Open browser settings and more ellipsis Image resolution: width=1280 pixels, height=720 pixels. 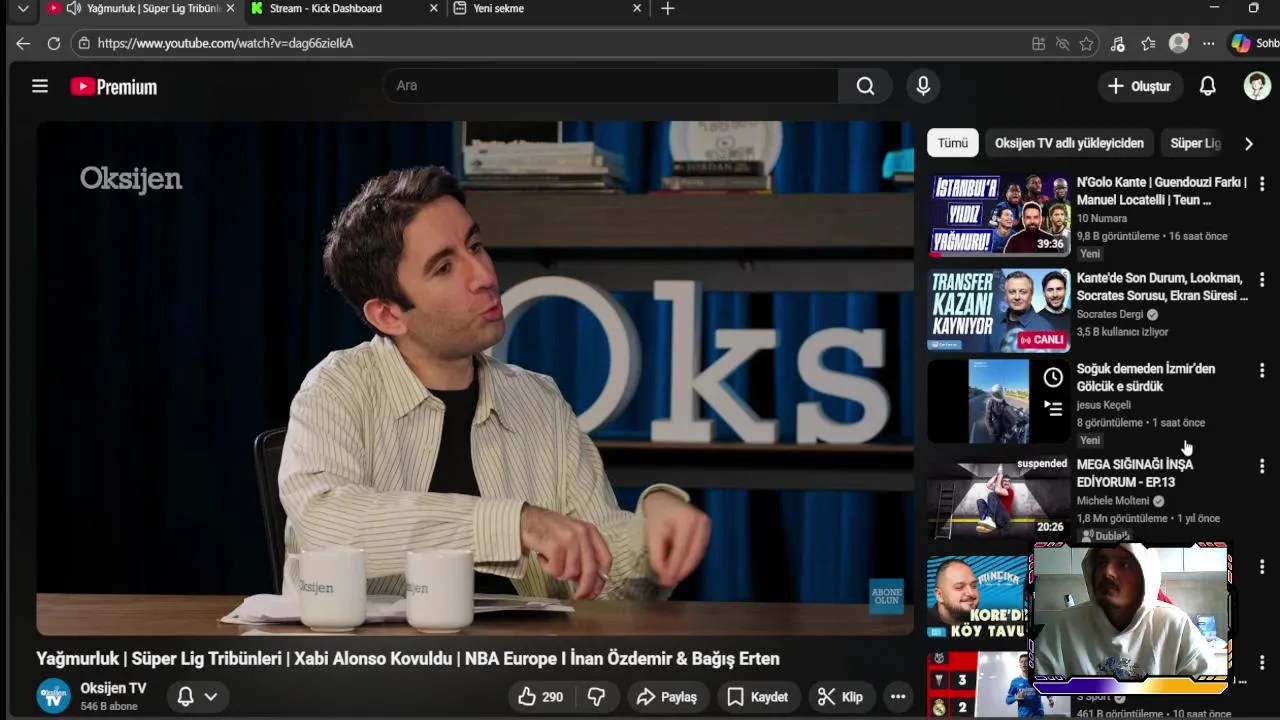1209,43
